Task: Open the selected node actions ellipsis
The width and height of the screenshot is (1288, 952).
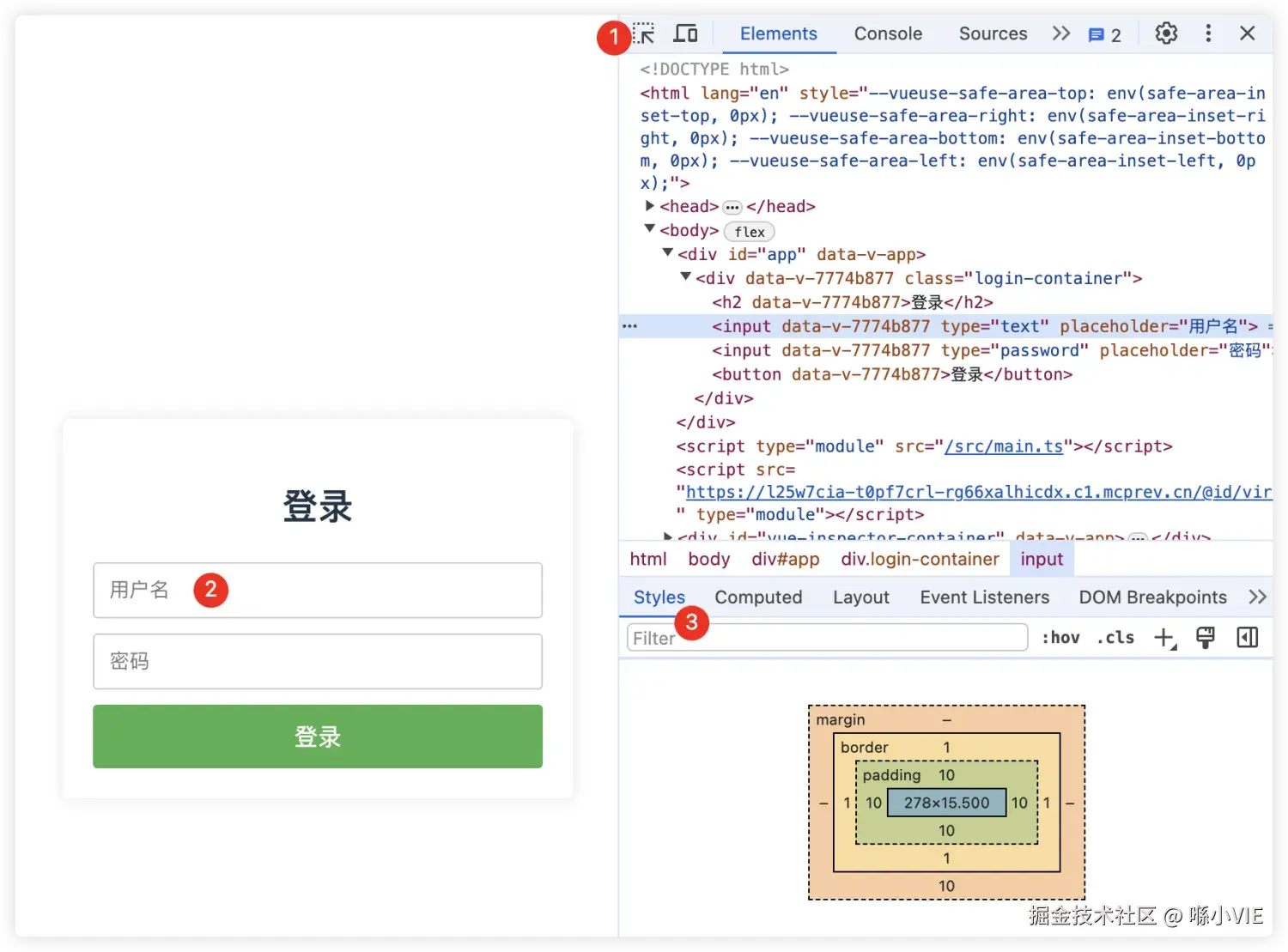Action: click(x=630, y=326)
